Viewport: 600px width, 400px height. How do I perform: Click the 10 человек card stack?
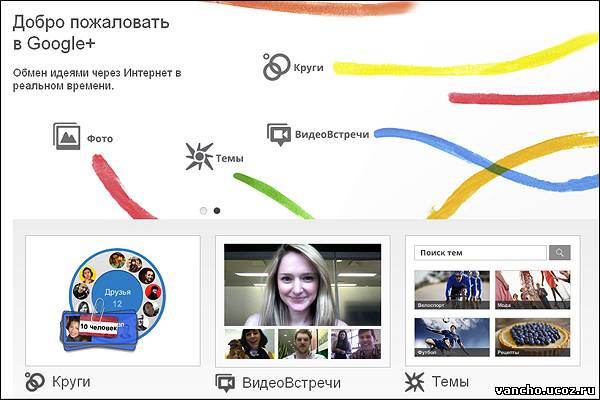point(99,330)
